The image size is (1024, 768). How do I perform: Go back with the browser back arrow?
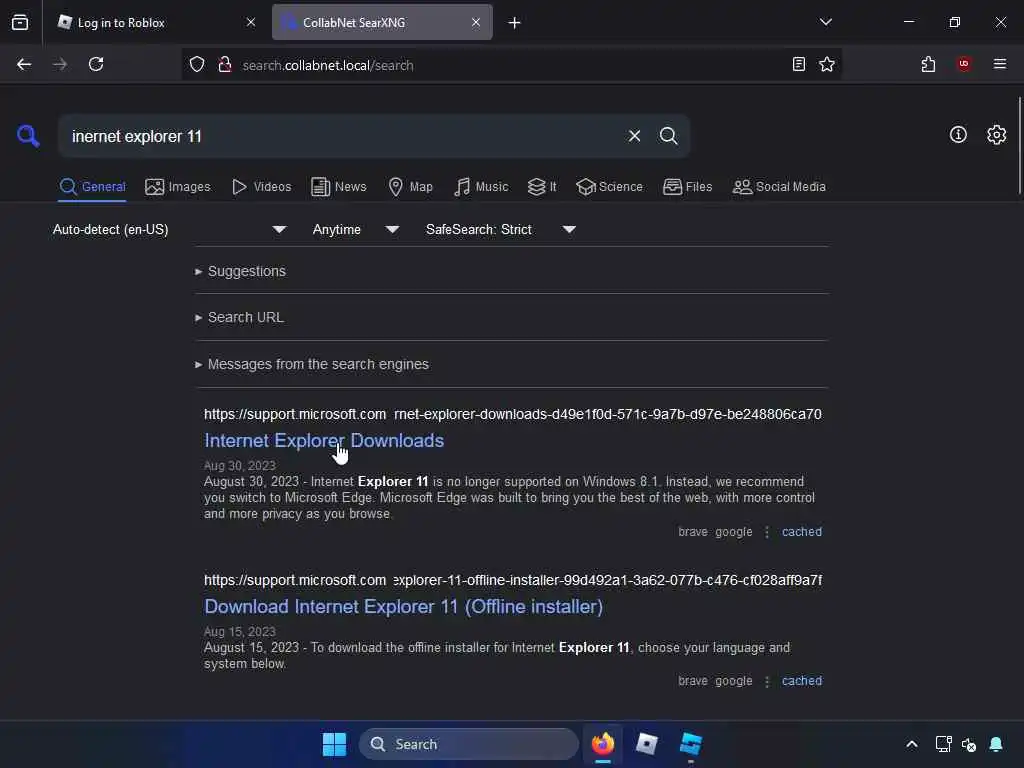[x=24, y=64]
